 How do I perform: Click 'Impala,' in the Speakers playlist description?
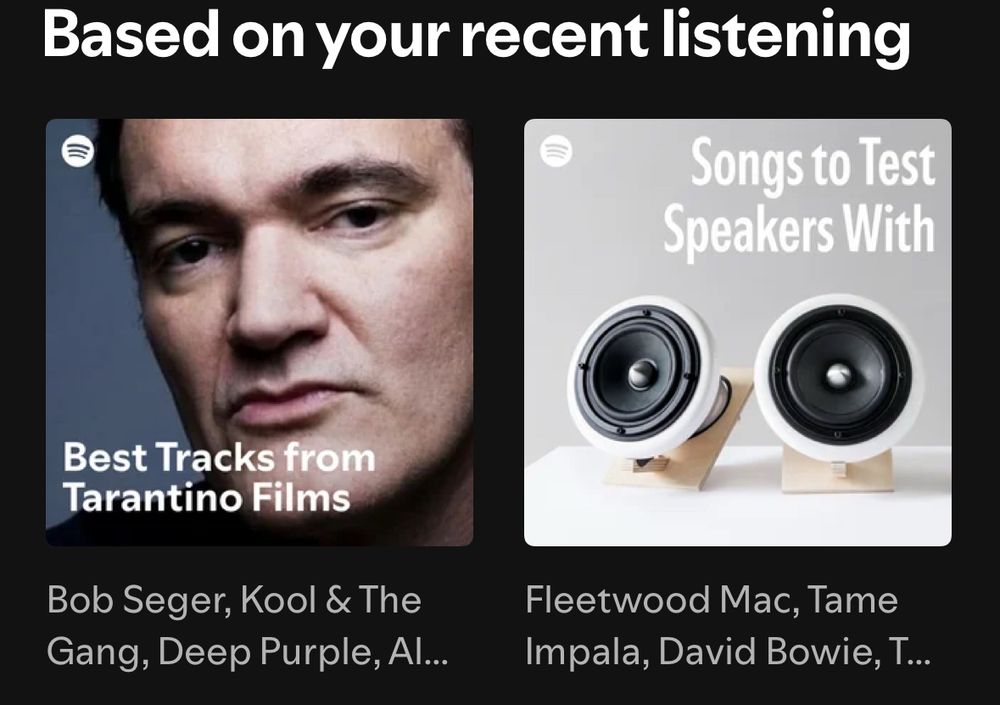pos(587,652)
